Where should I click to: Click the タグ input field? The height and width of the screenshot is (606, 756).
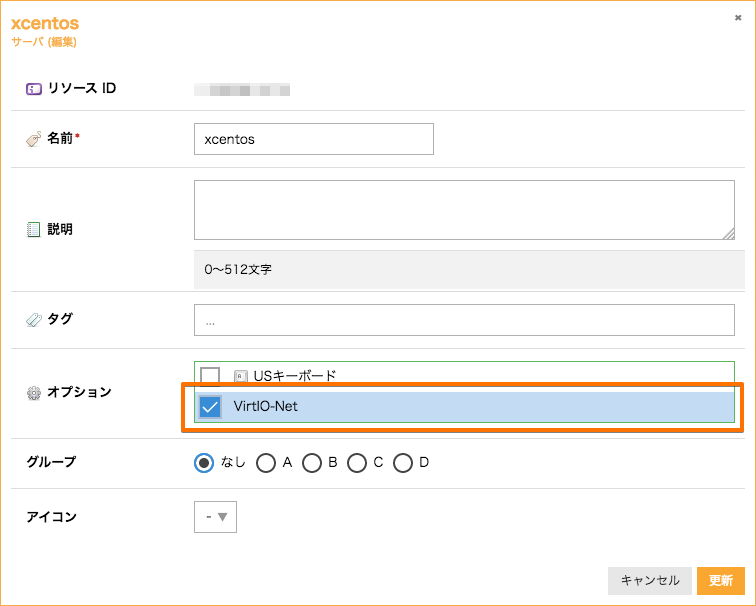pyautogui.click(x=464, y=320)
